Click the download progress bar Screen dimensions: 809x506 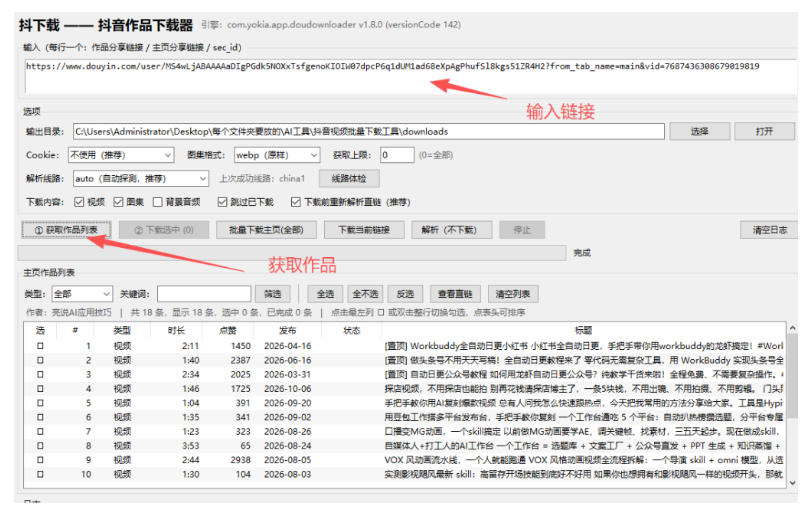tap(292, 253)
